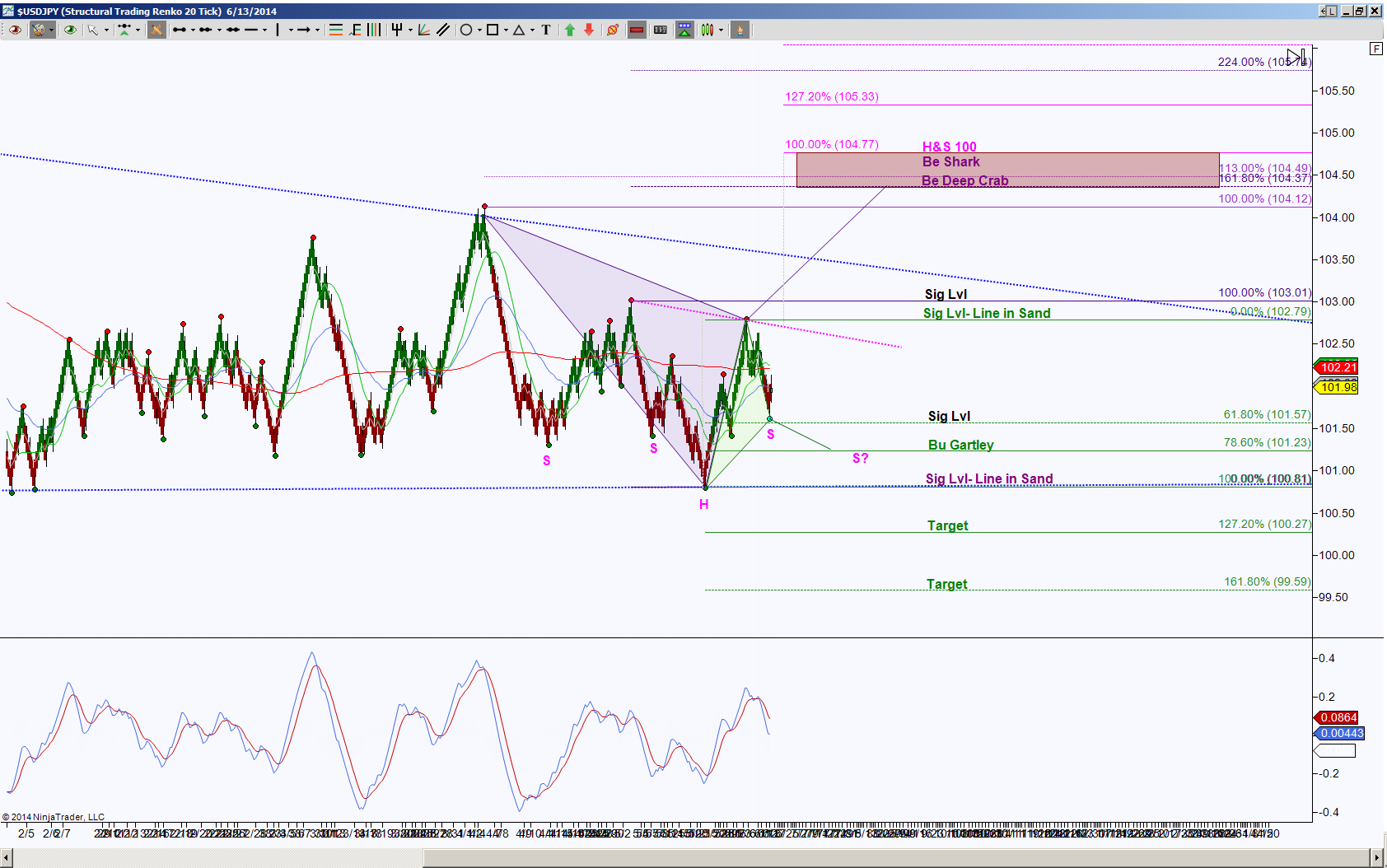Open the candlestick chart style button

708,30
